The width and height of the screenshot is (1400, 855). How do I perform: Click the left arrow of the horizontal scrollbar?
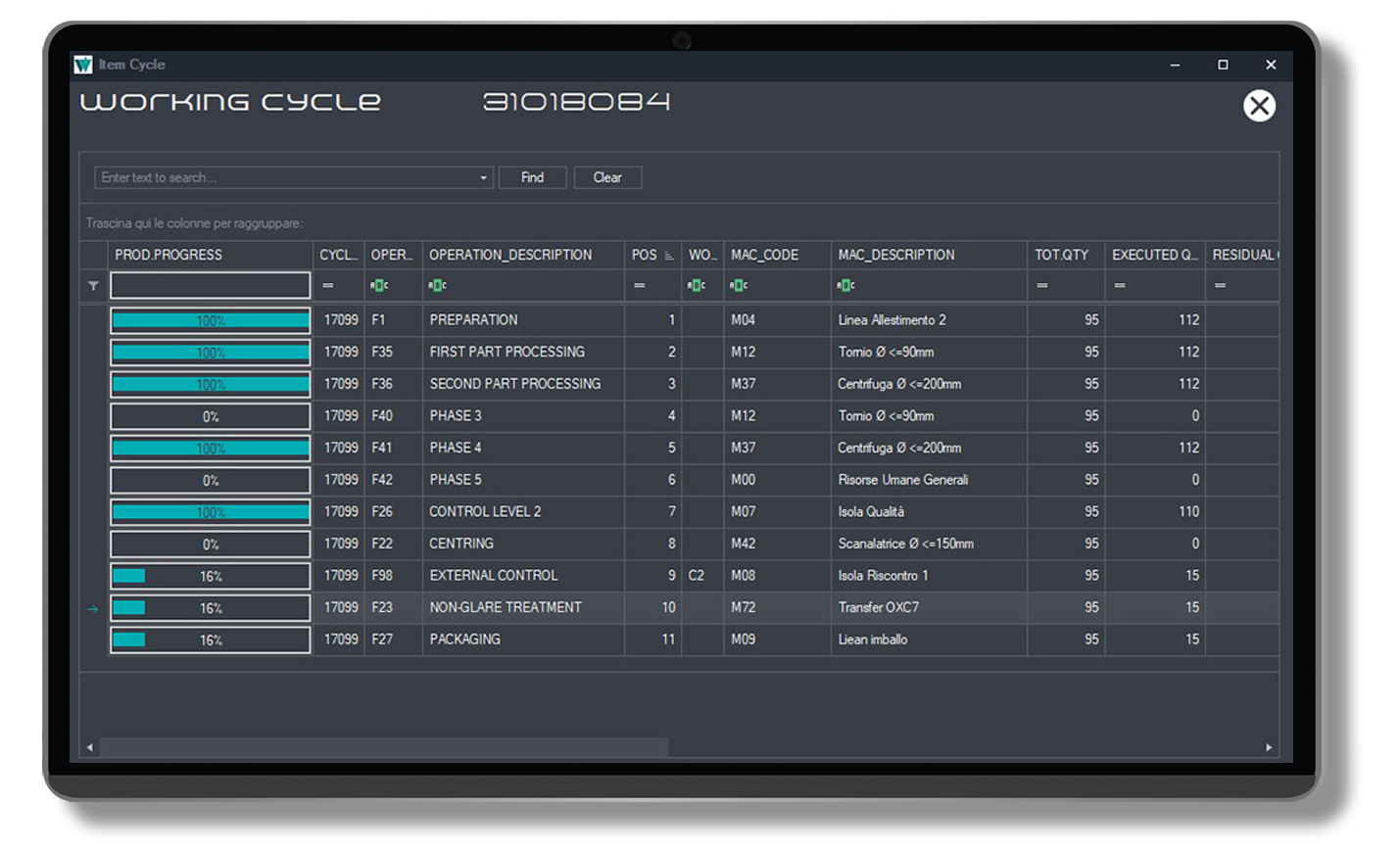click(x=90, y=747)
